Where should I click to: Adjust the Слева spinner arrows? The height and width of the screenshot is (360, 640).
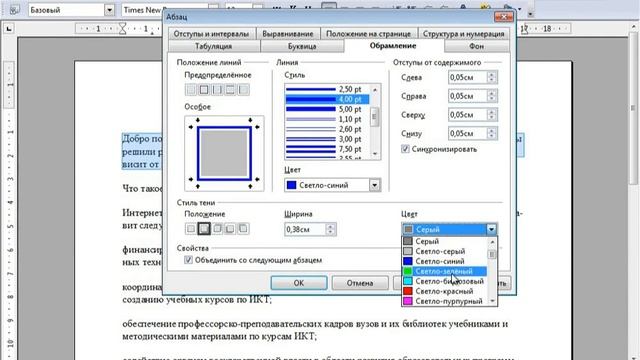tap(491, 78)
